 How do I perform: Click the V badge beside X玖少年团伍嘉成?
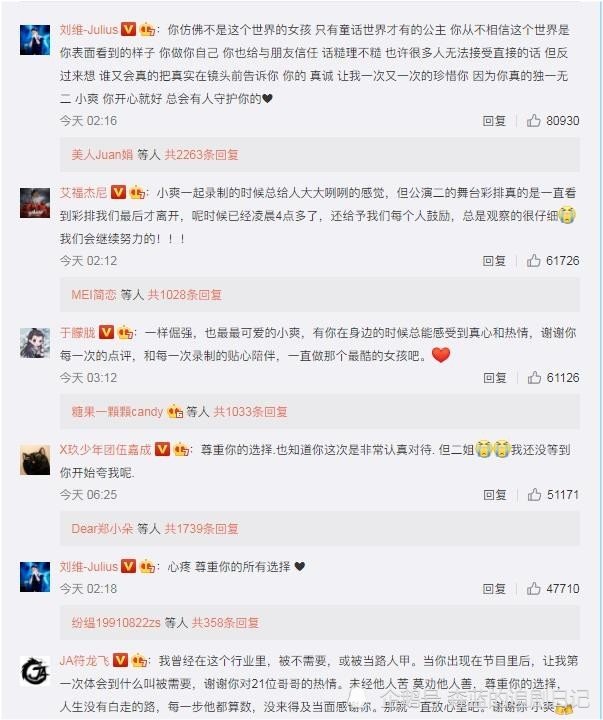click(162, 449)
